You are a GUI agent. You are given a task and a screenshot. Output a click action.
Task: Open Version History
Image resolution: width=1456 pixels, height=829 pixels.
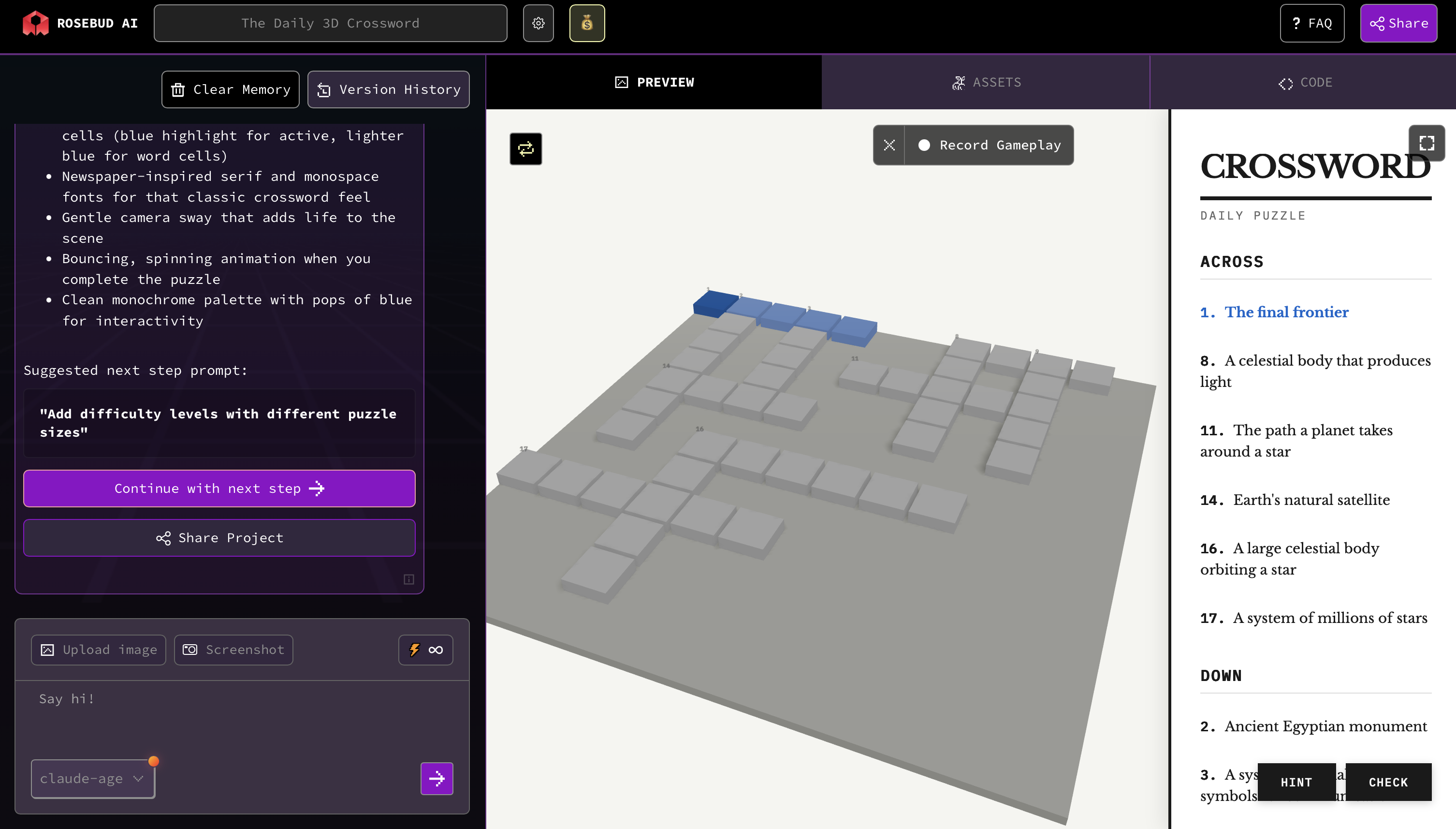coord(389,89)
